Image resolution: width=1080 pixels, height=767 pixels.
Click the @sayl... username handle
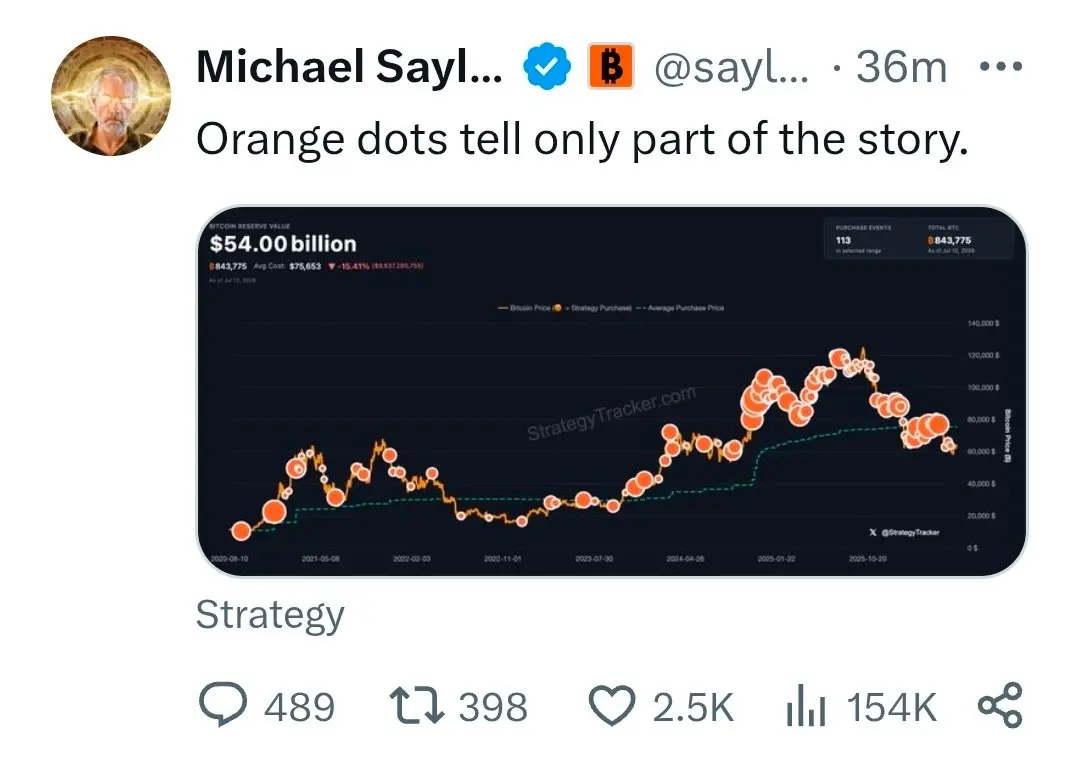point(731,67)
